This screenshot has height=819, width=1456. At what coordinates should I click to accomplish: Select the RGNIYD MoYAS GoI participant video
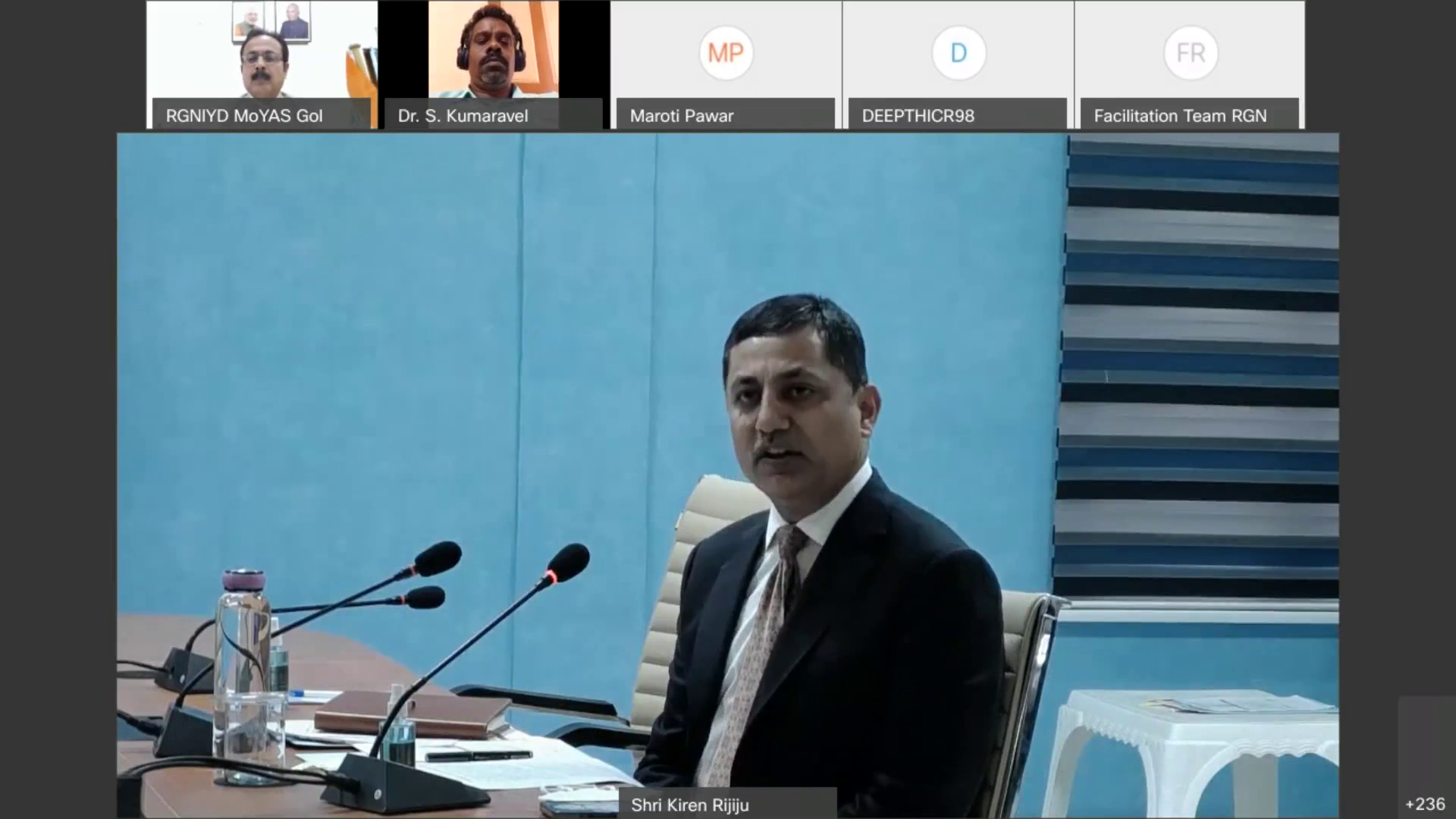(262, 64)
